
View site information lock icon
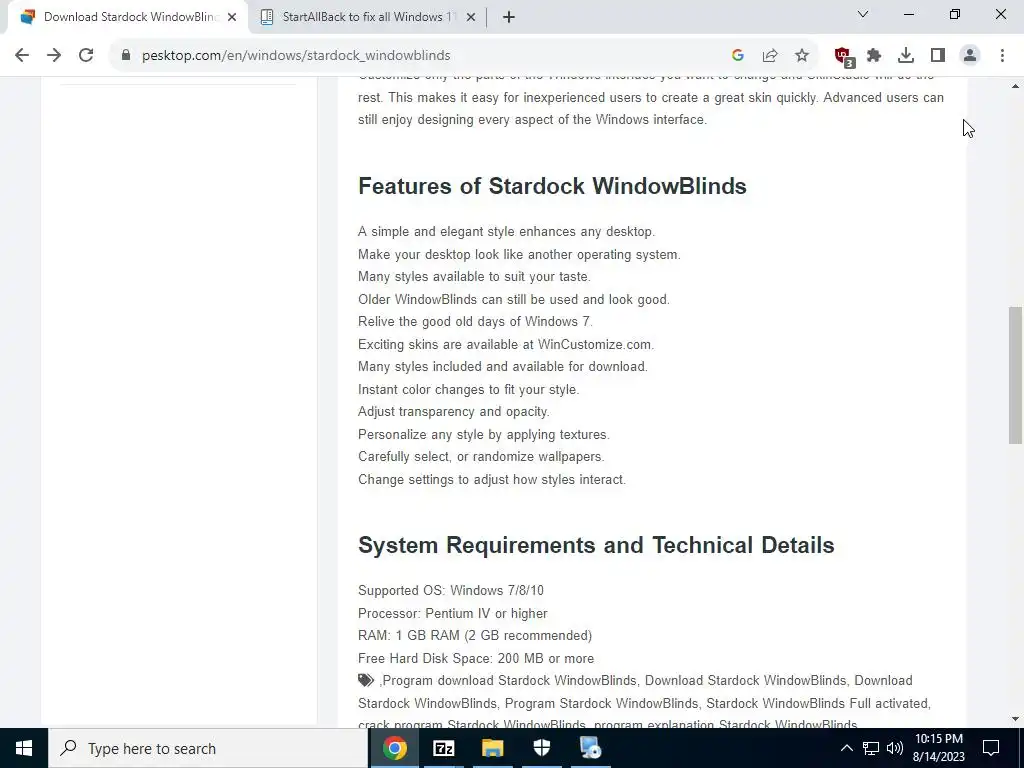pos(125,56)
